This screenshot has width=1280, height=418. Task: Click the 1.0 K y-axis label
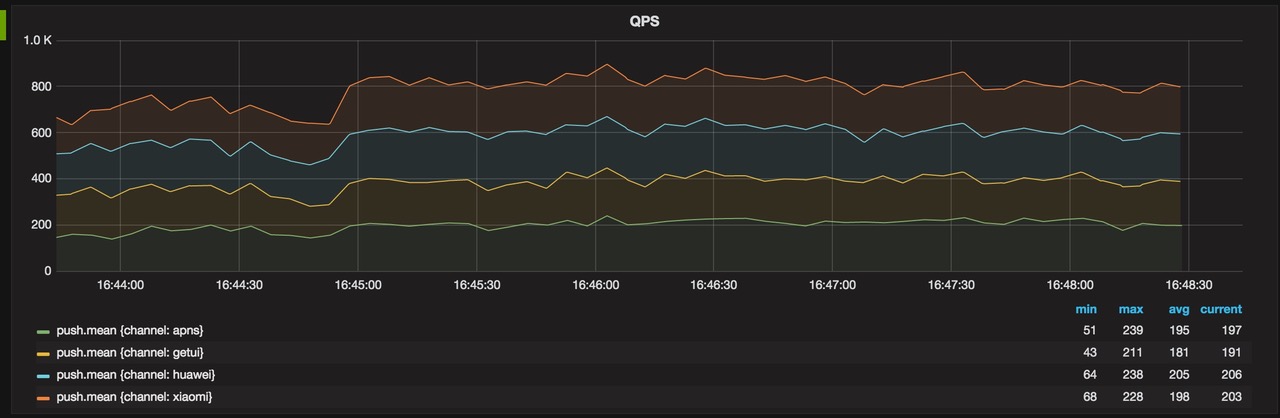tap(38, 40)
